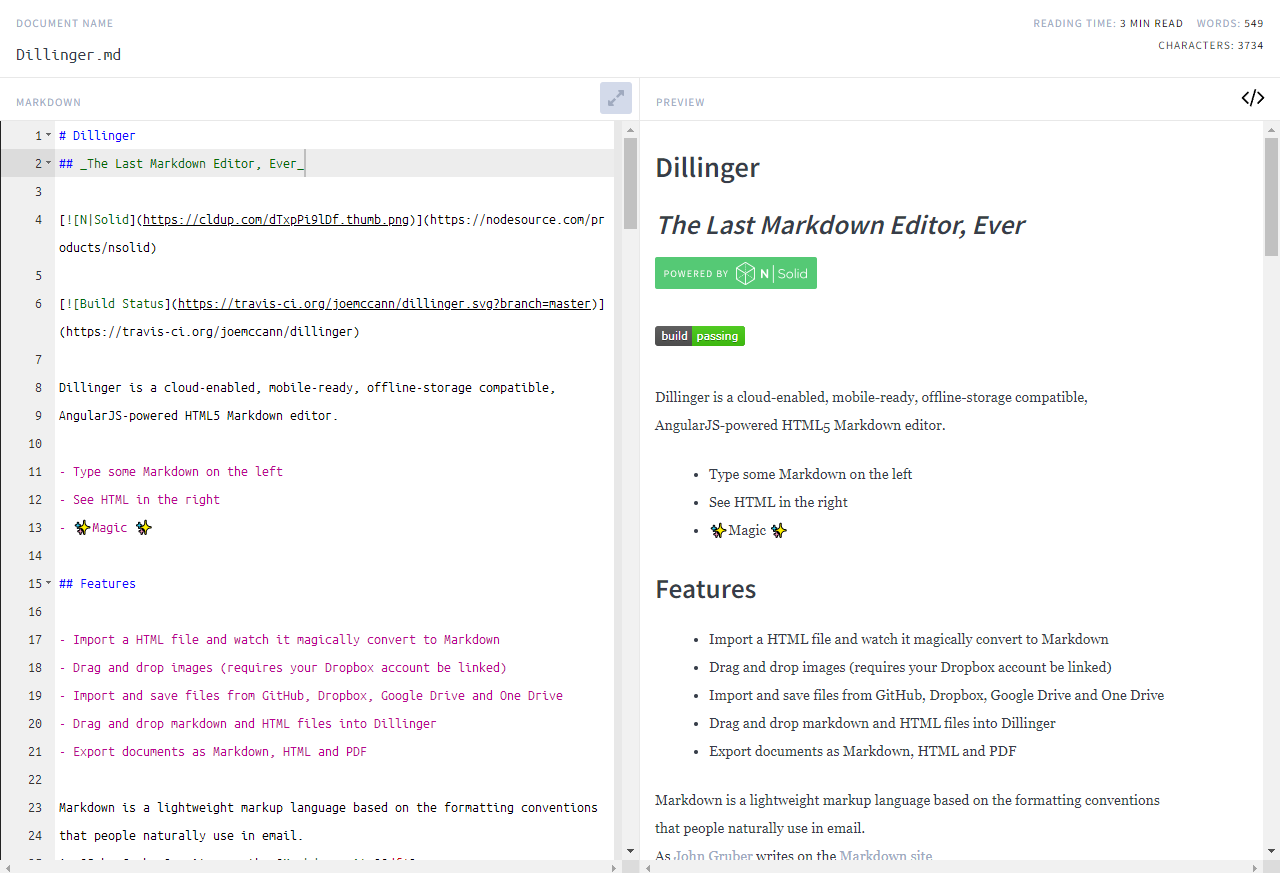
Task: Click the preview pane's vertical scrollbar thumb
Action: pyautogui.click(x=1271, y=197)
